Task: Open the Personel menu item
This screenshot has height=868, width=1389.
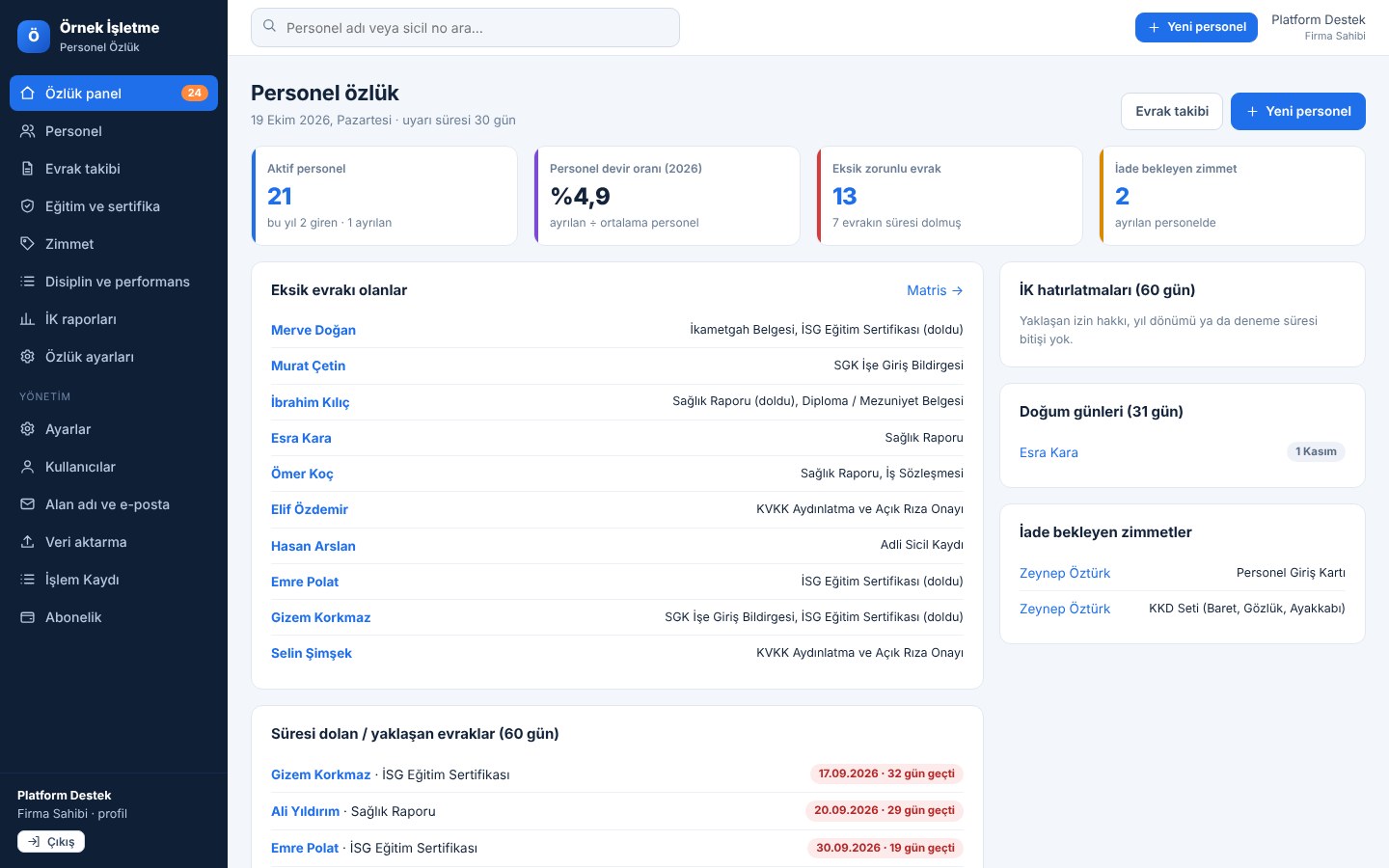Action: pyautogui.click(x=114, y=131)
